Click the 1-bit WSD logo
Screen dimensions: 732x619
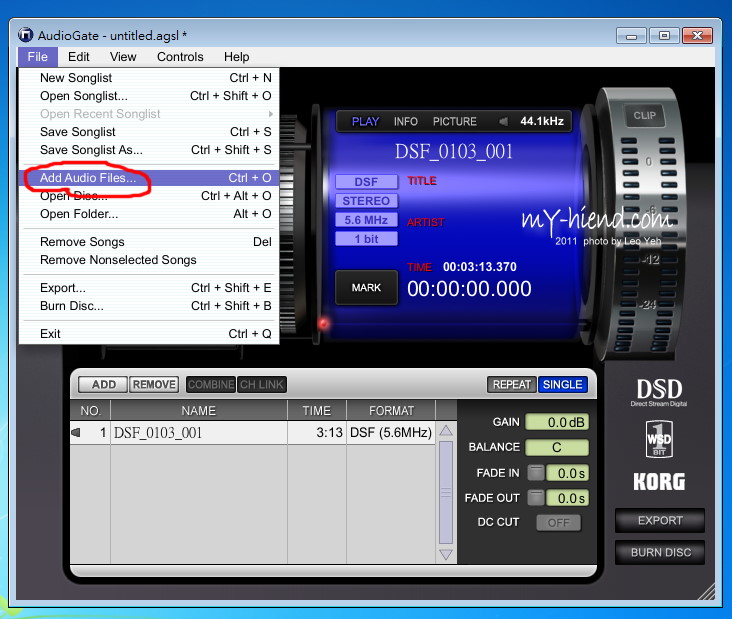pyautogui.click(x=659, y=439)
